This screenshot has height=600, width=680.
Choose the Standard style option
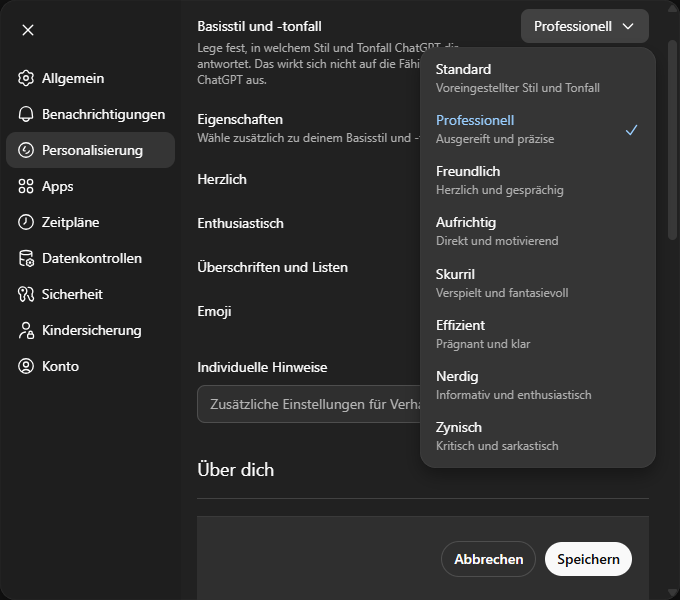[538, 78]
